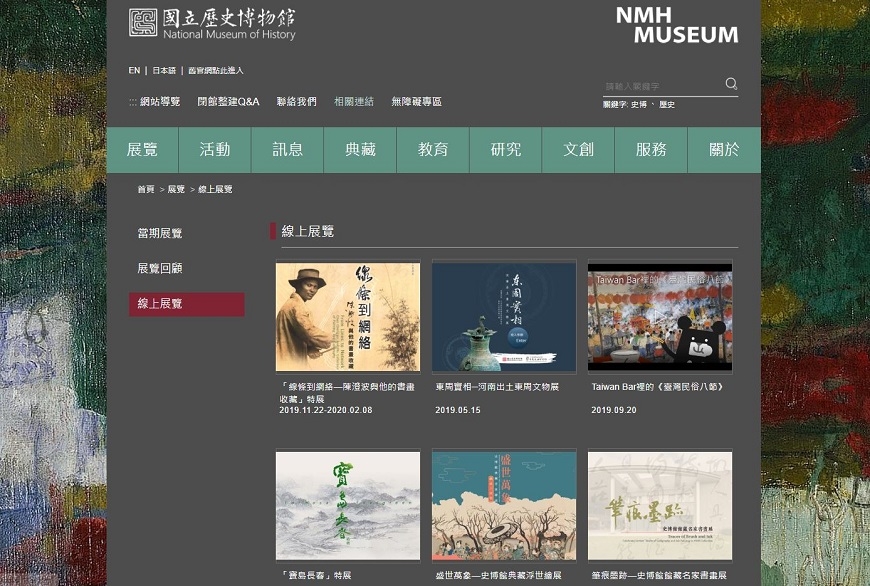Select the 關於 menu item

click(x=725, y=149)
